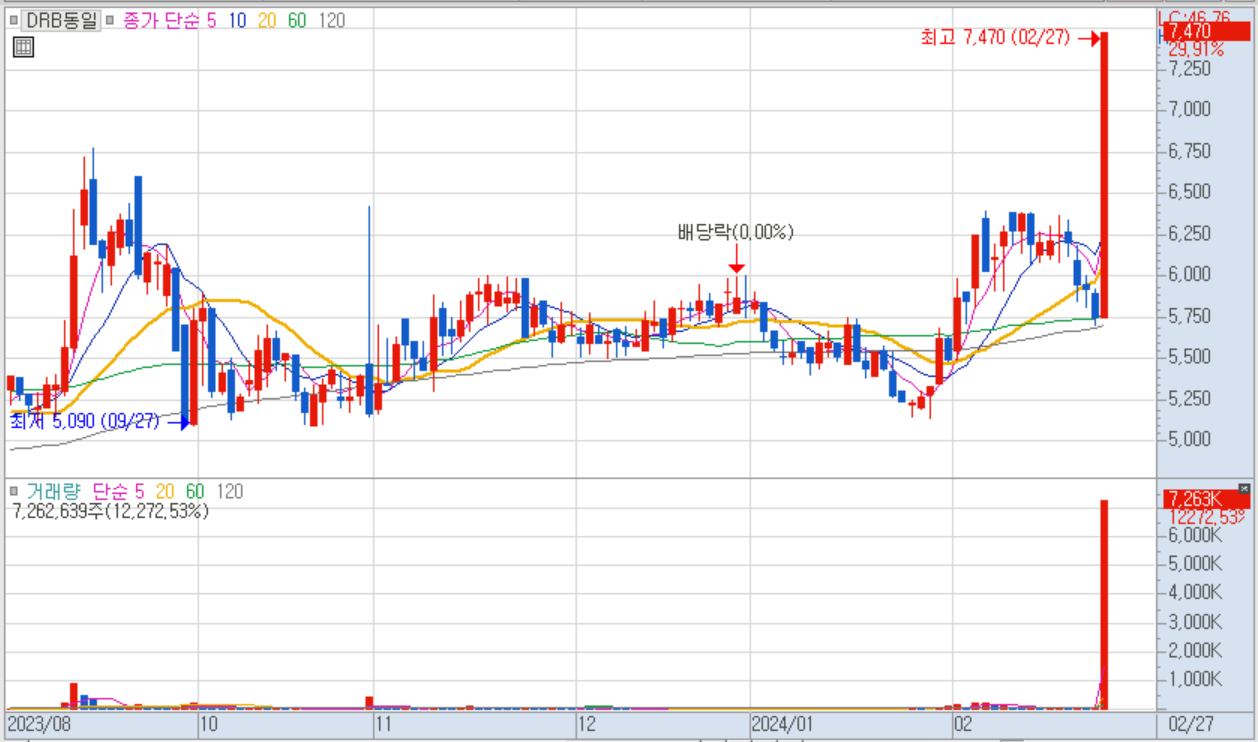The height and width of the screenshot is (742, 1258).
Task: Click the 5,000 price axis label
Action: (1189, 439)
